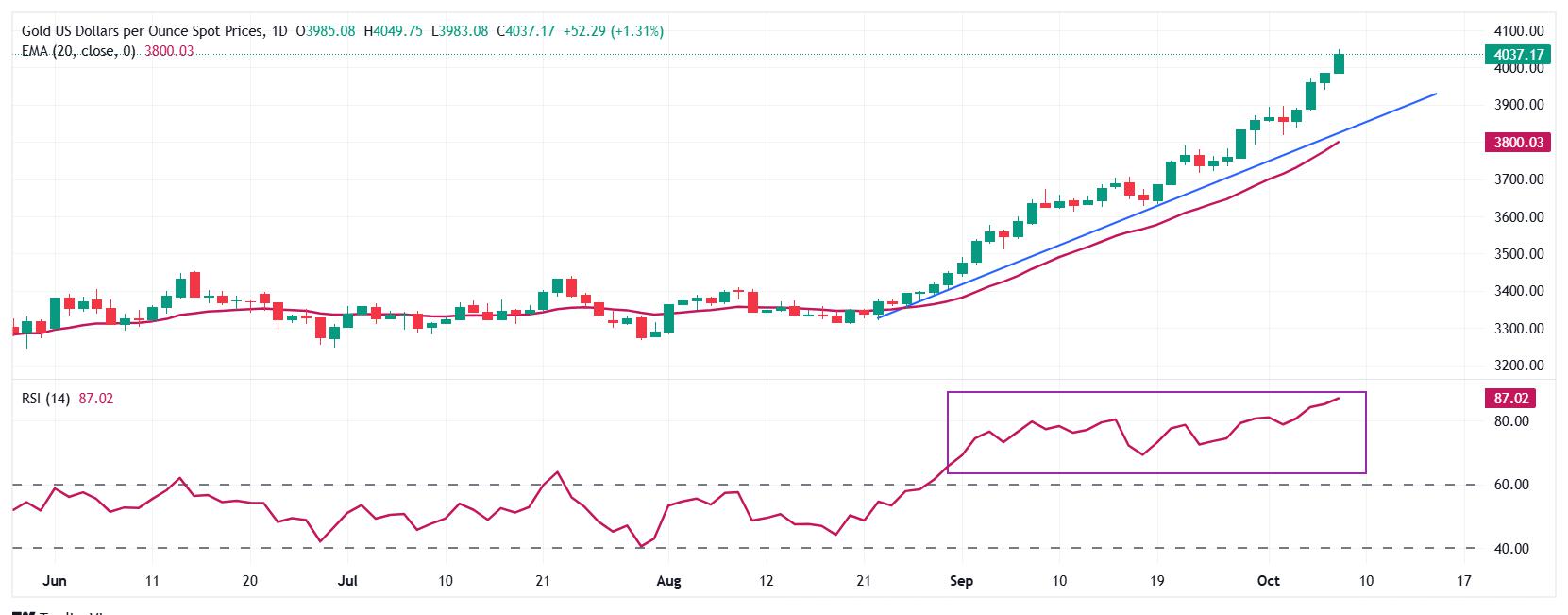Screen dimensions: 1568x615
Task: Open the Gold US Dollars symbol title
Action: click(143, 31)
